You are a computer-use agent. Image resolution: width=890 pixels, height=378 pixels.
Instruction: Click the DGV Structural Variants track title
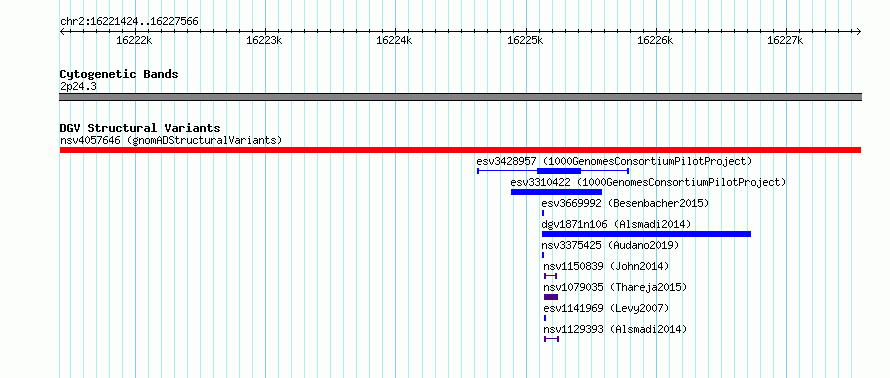click(x=140, y=128)
